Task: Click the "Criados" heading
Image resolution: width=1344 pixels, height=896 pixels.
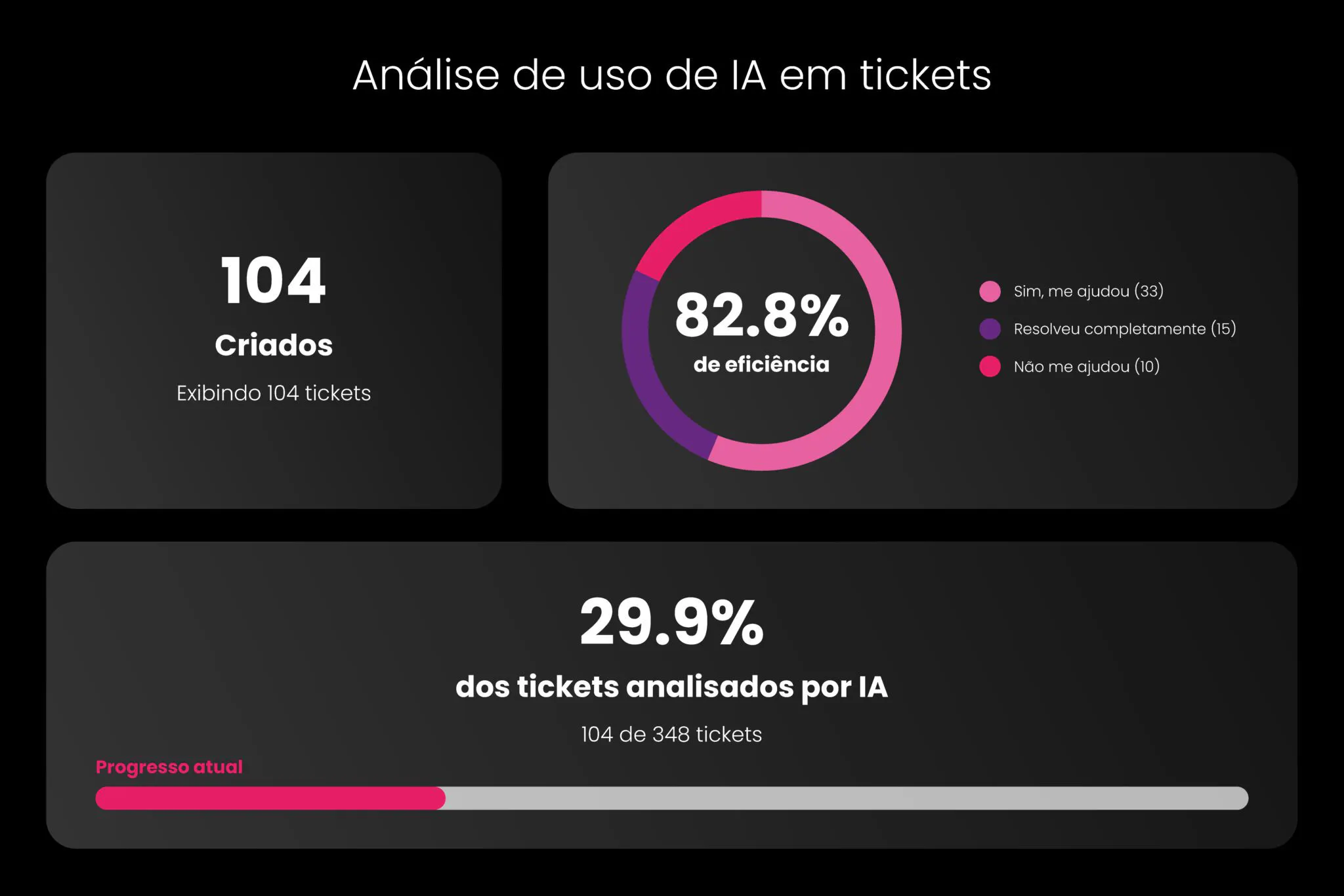Action: coord(273,345)
